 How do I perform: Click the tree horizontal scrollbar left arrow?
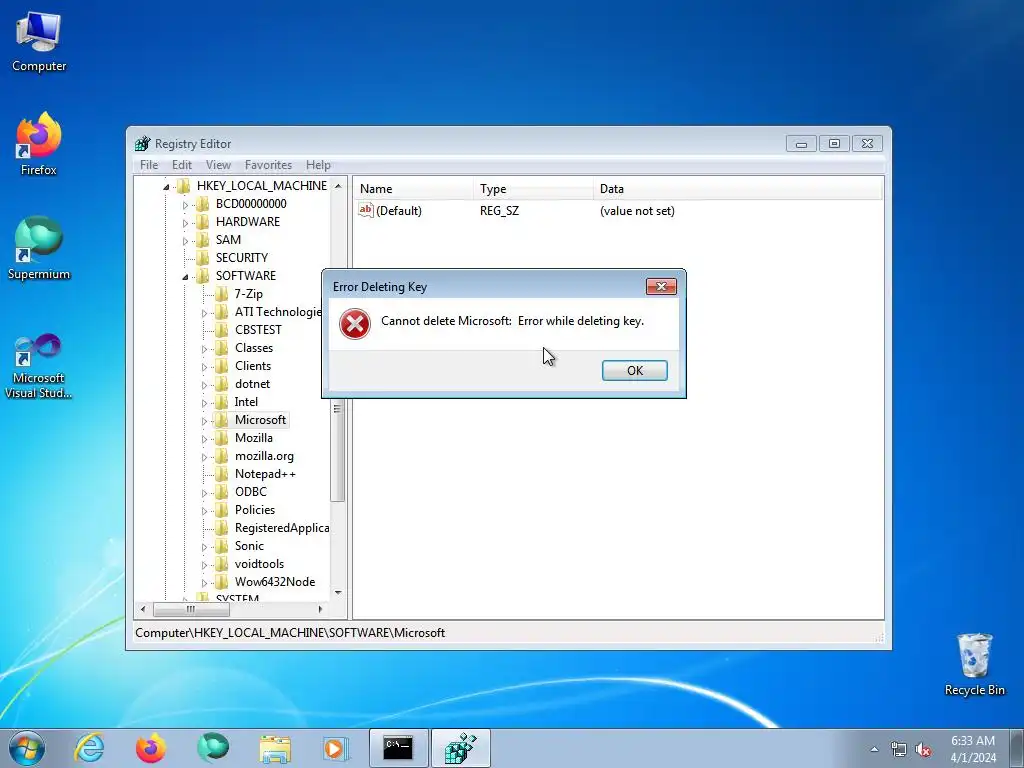coord(143,609)
